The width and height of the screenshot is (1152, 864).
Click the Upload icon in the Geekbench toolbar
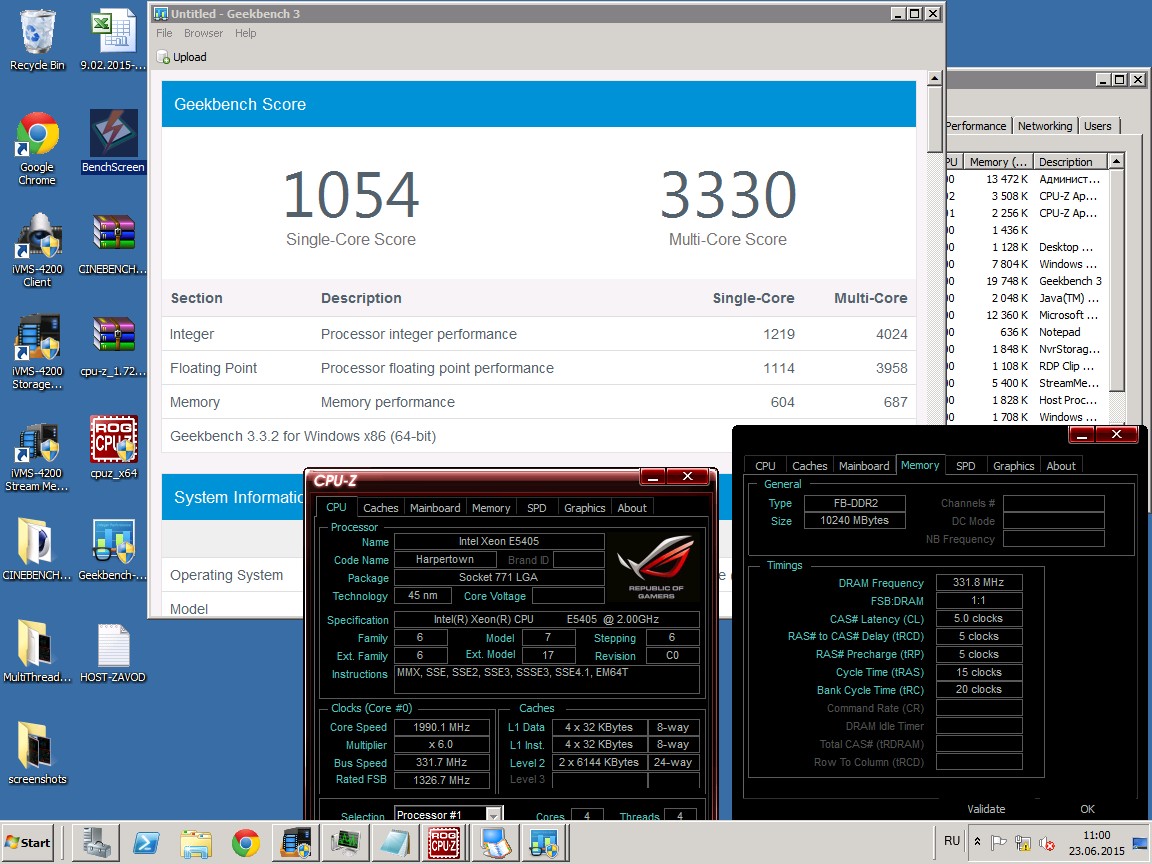pos(163,57)
